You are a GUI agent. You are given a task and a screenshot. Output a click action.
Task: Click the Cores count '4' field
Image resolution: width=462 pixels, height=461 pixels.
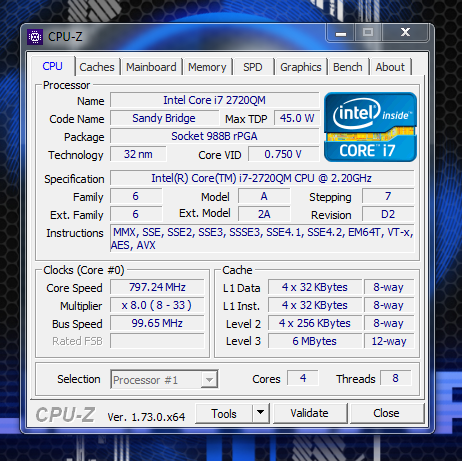pos(303,378)
